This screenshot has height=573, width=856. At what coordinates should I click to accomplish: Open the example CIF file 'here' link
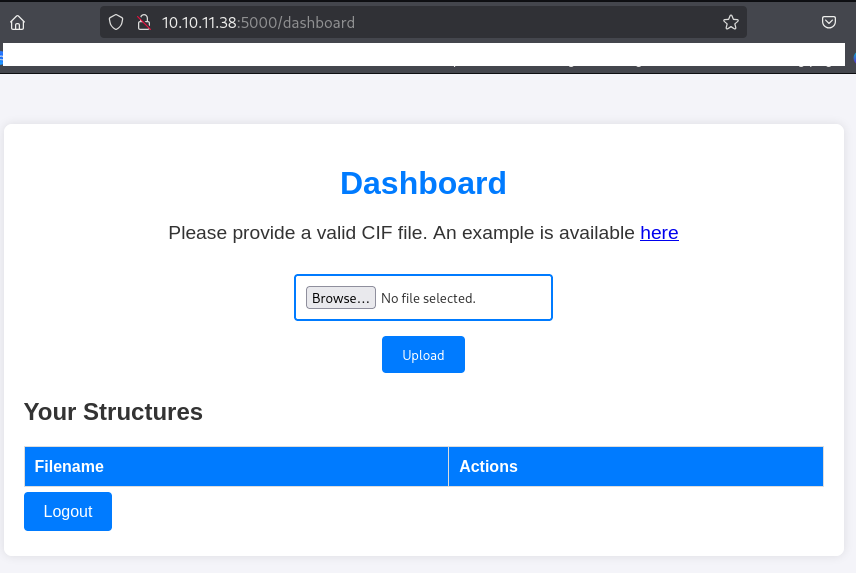659,233
